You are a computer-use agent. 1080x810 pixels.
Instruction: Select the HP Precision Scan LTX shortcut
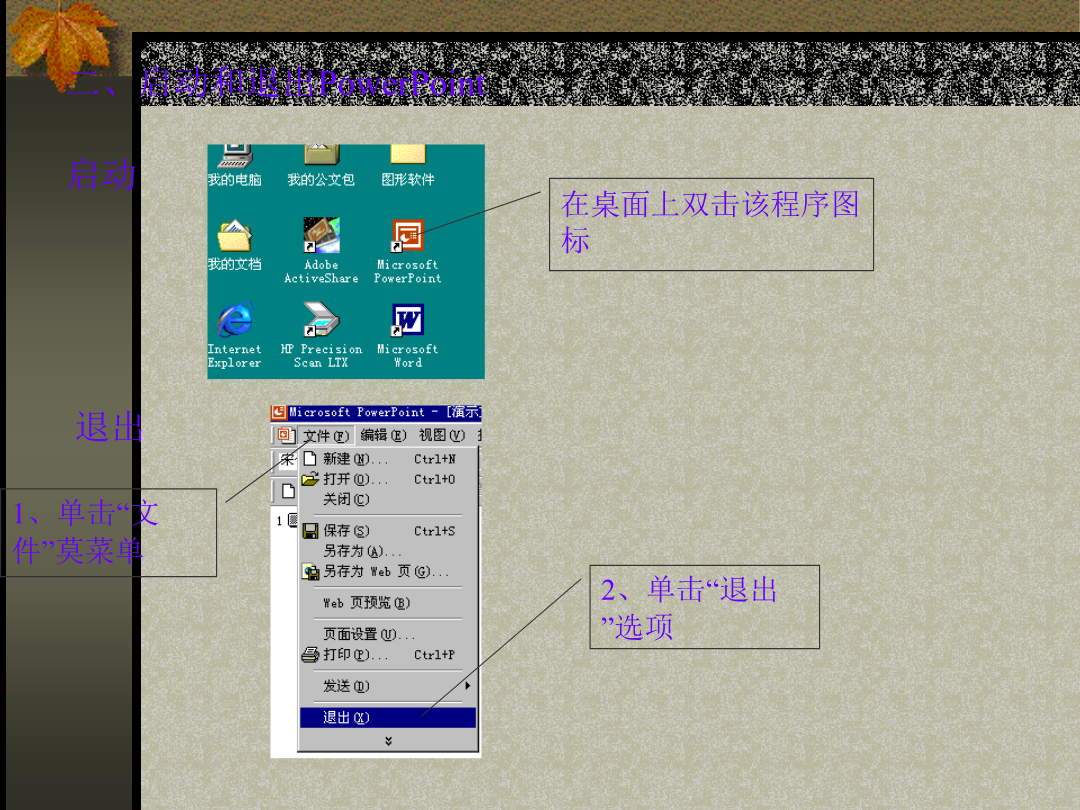[321, 335]
